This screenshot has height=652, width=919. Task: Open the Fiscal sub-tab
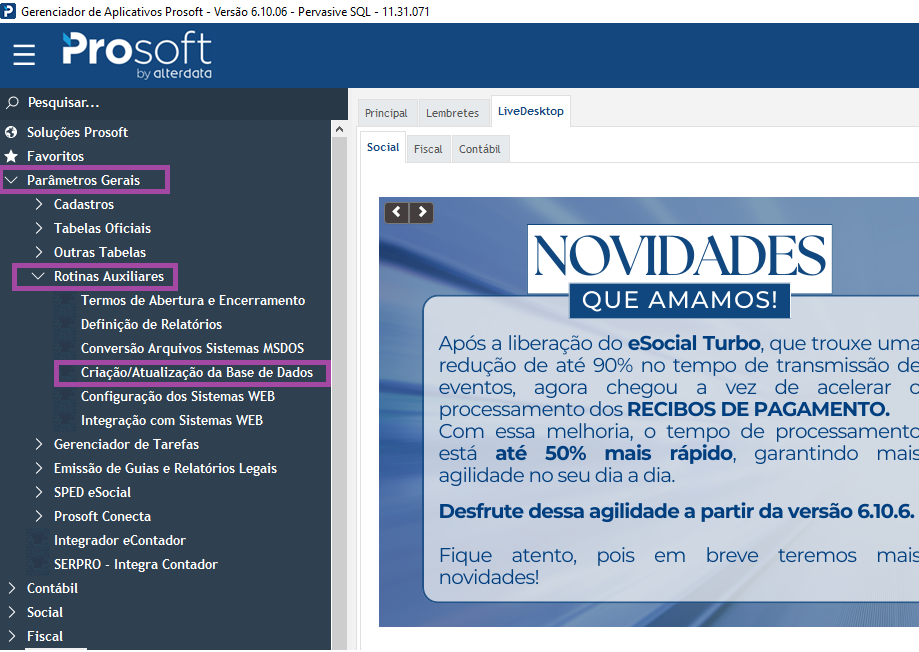tap(428, 149)
